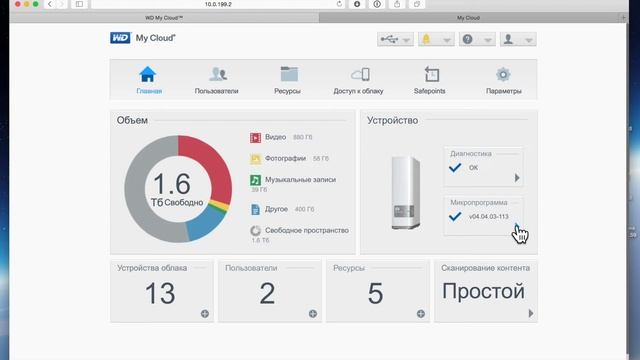Open the help dropdown arrow

coord(488,40)
